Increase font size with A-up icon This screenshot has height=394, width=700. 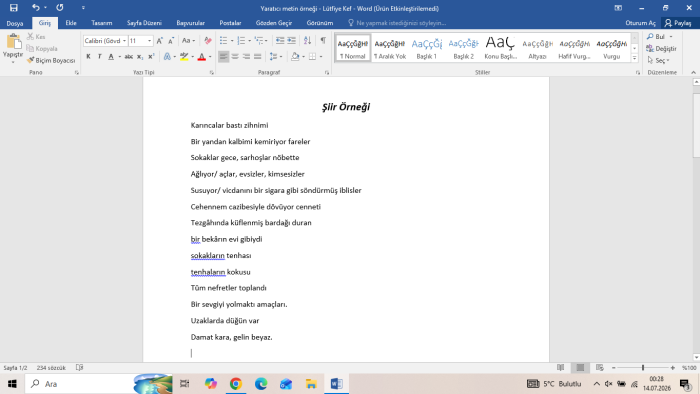click(159, 41)
